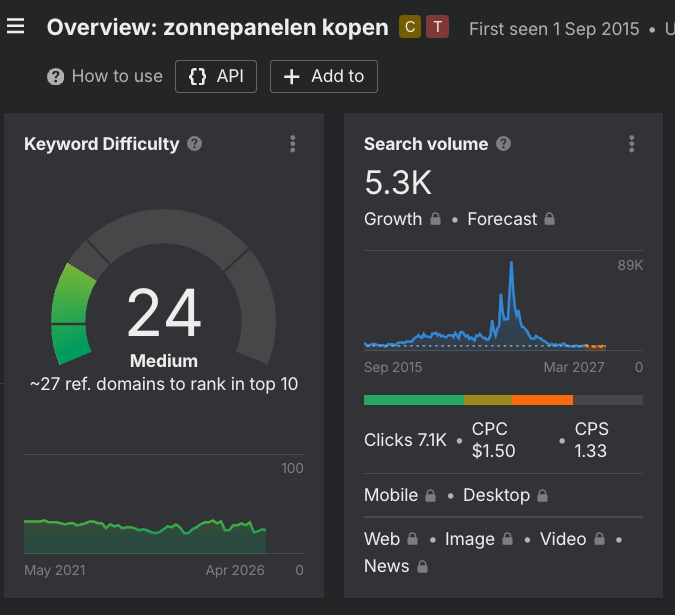The width and height of the screenshot is (675, 615).
Task: Click the yellow C badge
Action: point(410,27)
